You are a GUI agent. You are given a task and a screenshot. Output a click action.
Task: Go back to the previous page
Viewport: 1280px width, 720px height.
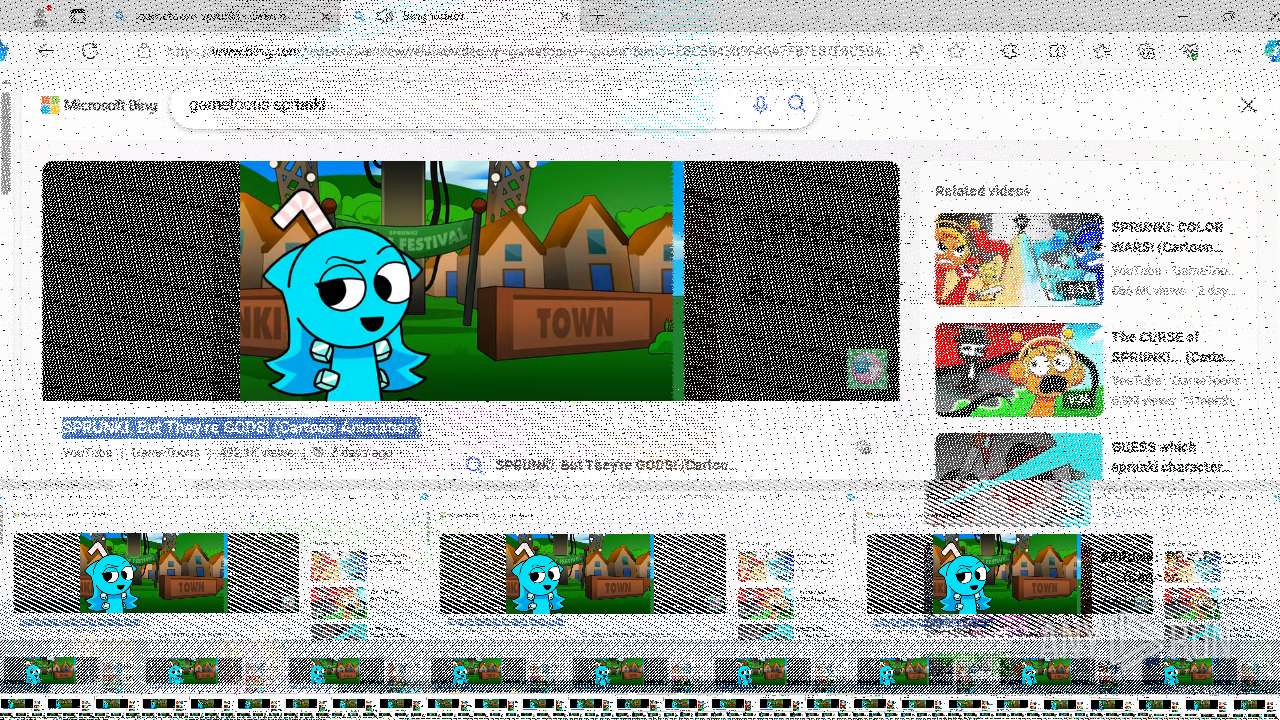46,51
